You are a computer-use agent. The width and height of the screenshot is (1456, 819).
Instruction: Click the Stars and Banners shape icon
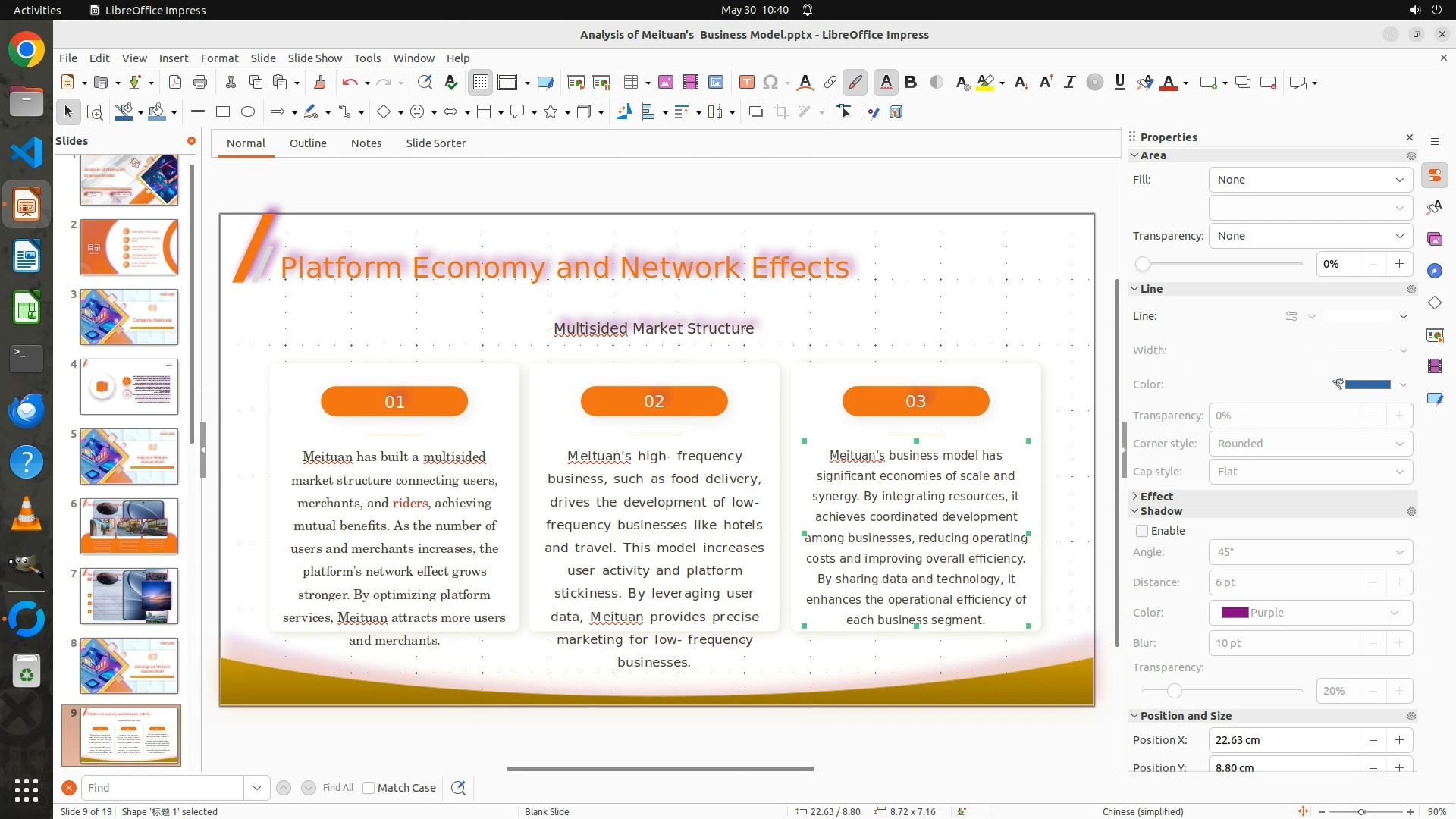pyautogui.click(x=551, y=112)
